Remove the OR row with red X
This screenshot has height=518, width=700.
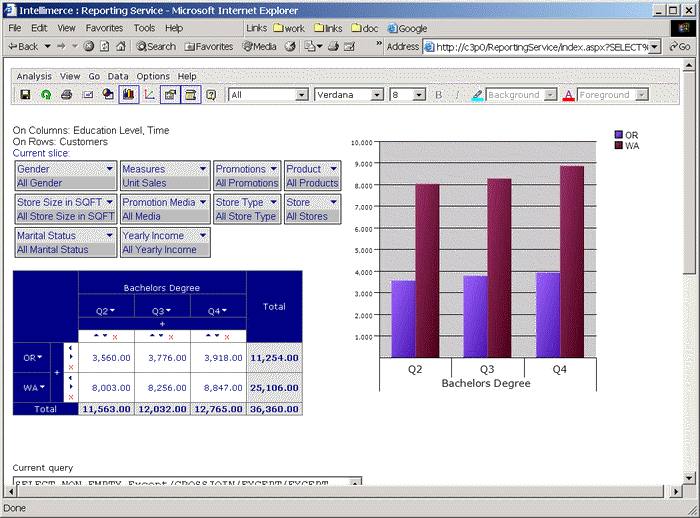tap(71, 367)
